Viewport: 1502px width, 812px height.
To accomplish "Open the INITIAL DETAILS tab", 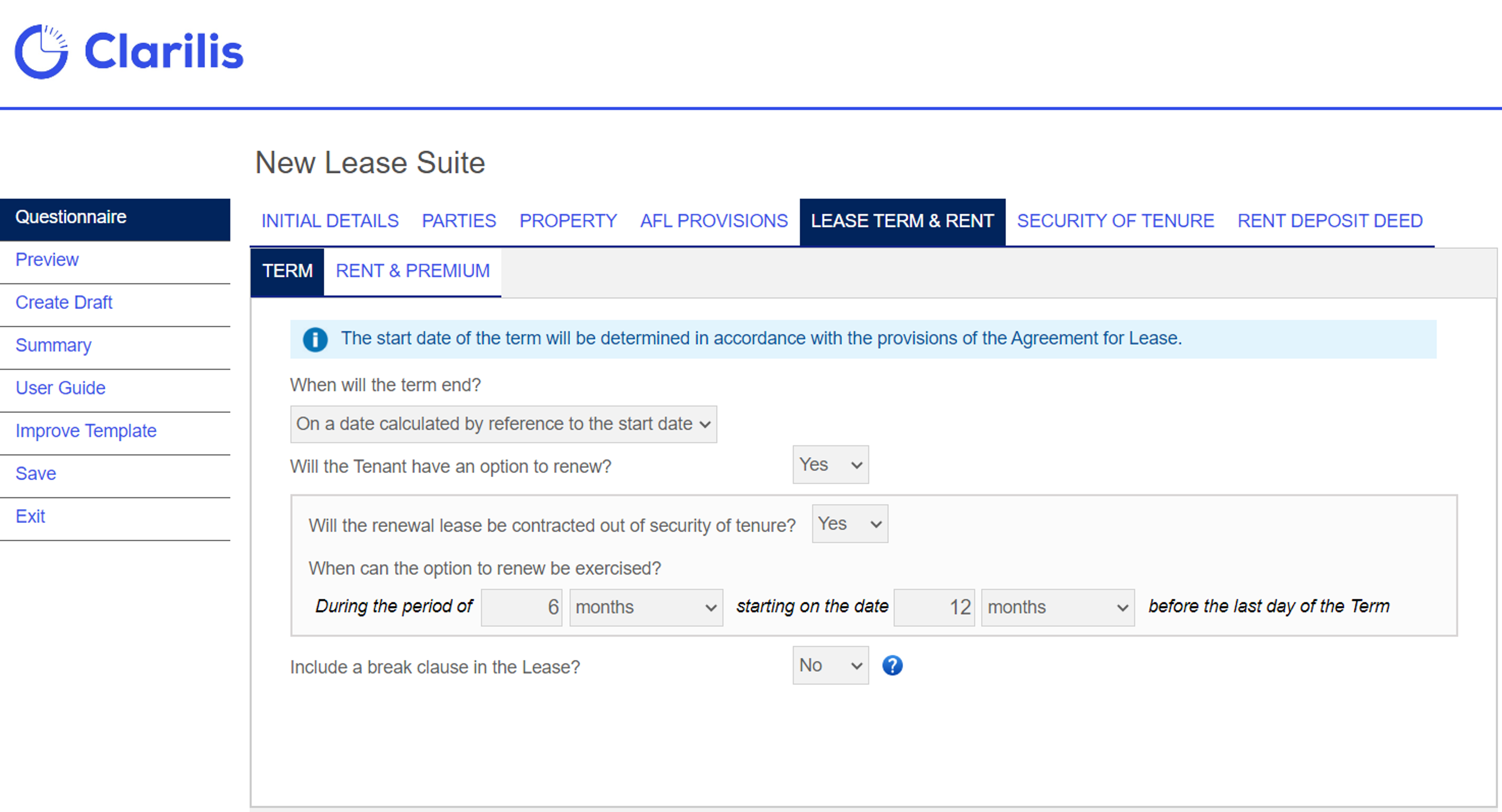I will (329, 221).
